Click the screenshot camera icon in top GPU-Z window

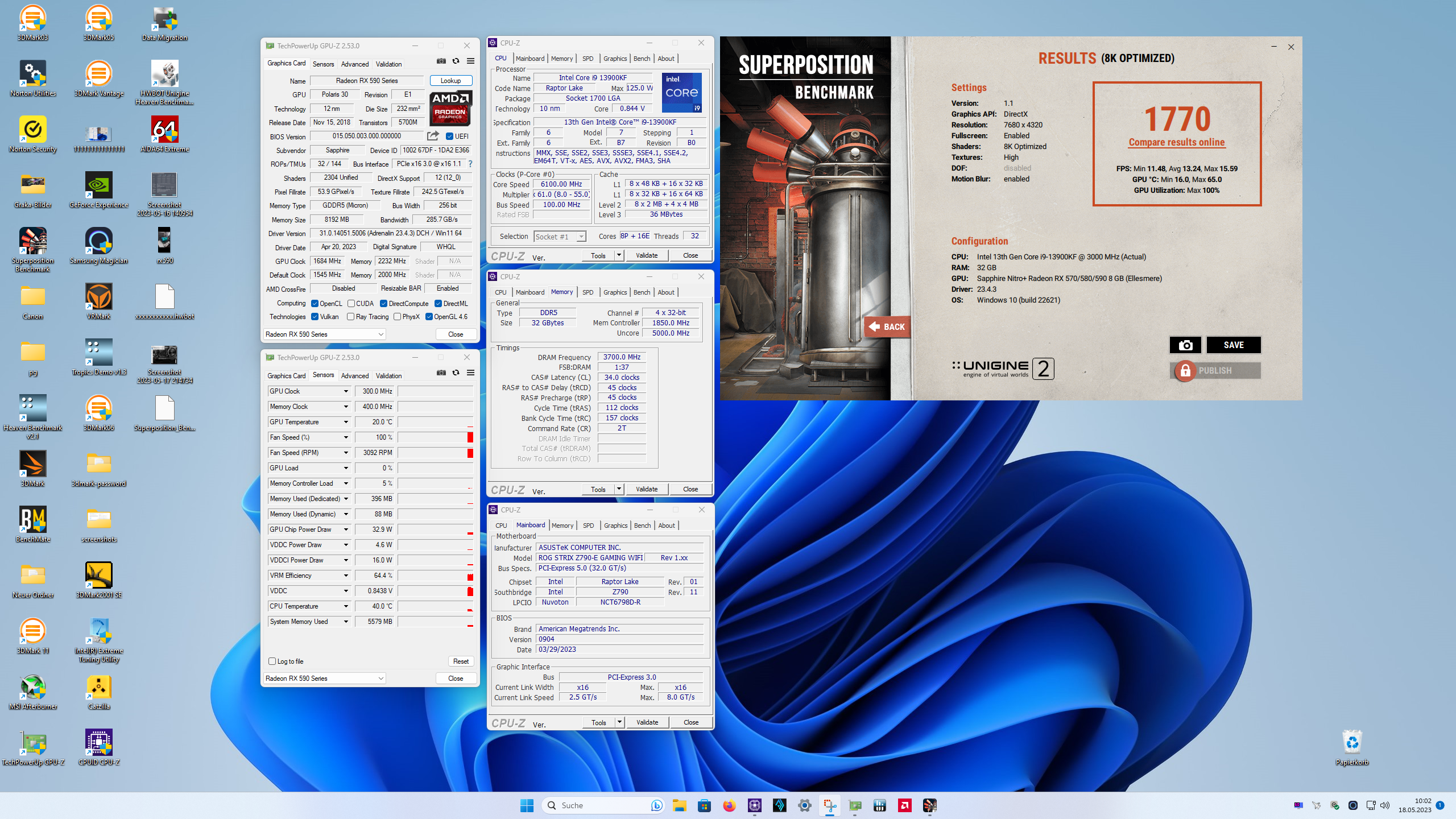[x=441, y=61]
